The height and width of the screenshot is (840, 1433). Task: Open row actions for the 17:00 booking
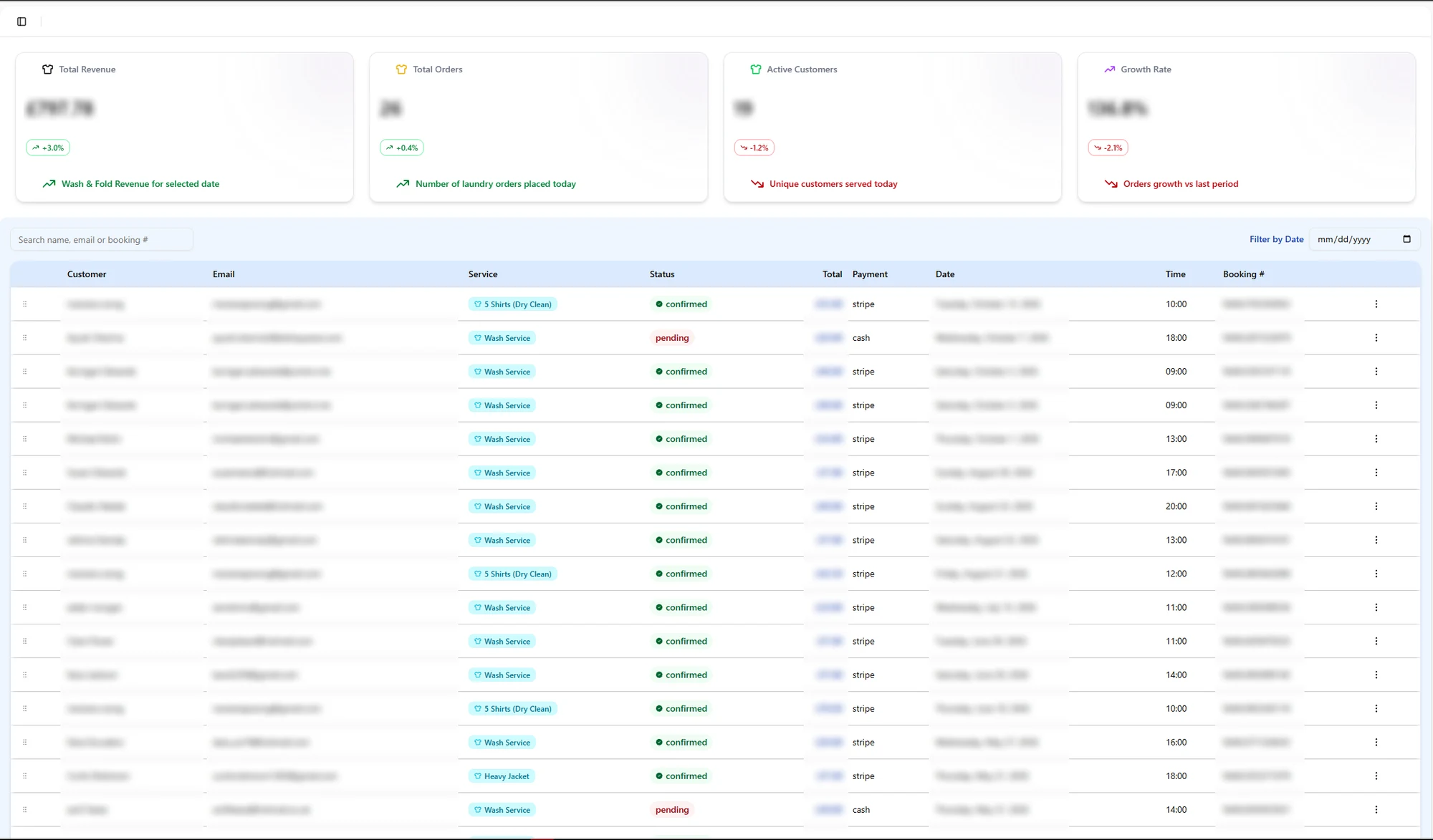click(x=1376, y=473)
